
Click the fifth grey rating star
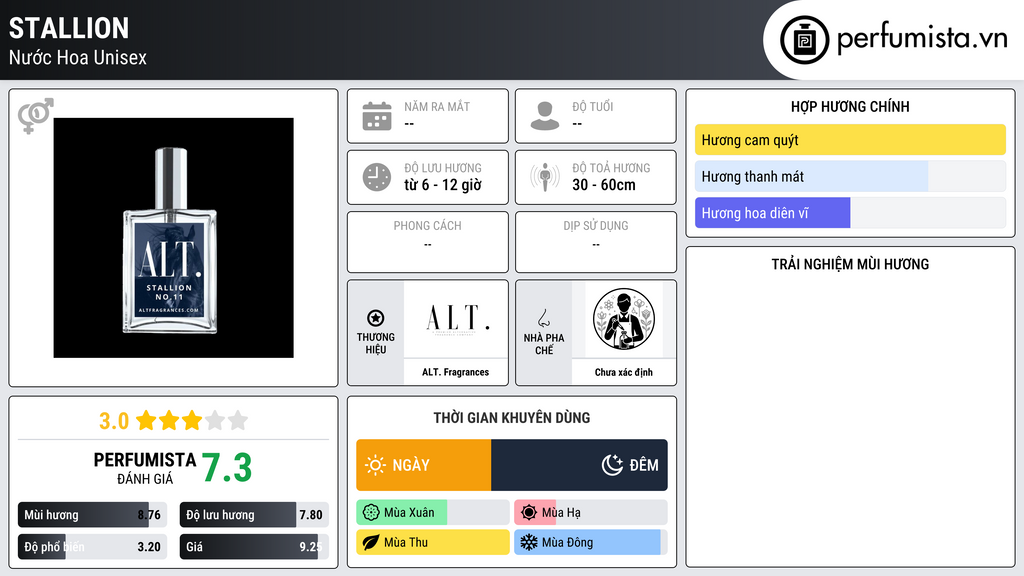point(238,420)
